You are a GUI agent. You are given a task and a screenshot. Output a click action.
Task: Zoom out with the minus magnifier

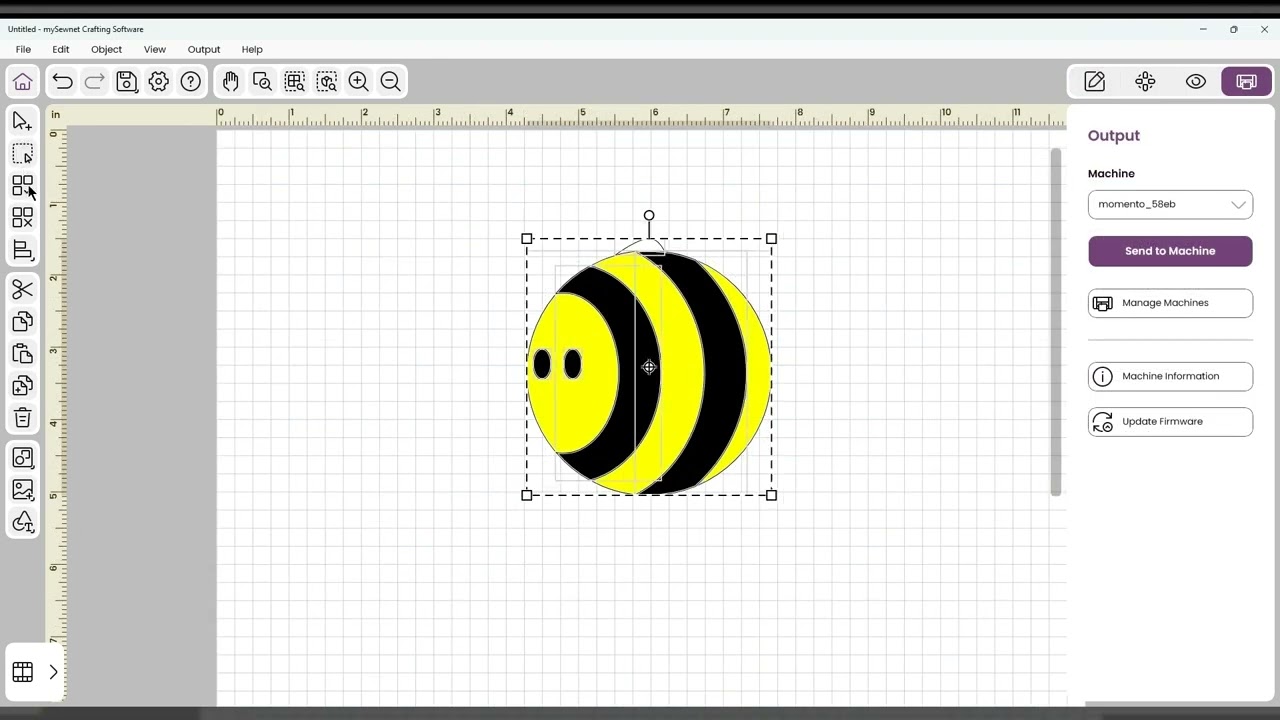pos(391,82)
